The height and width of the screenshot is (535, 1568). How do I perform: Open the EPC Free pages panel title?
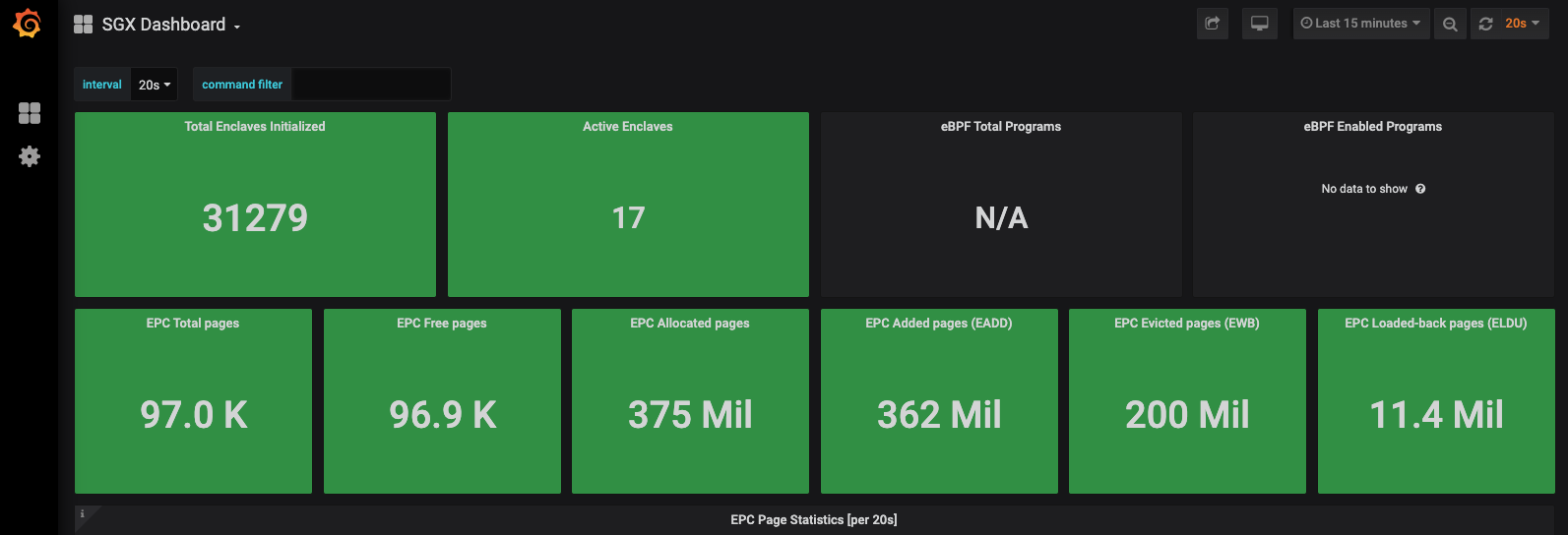coord(442,324)
